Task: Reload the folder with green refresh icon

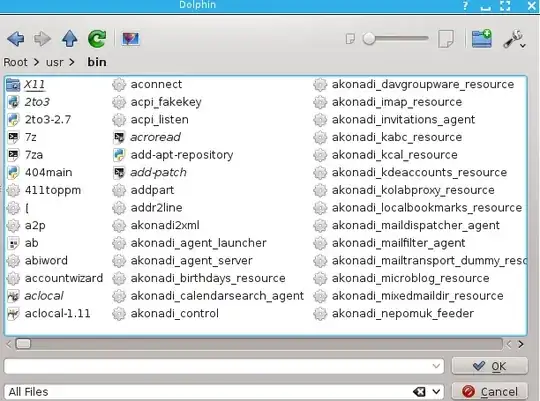Action: pos(97,38)
